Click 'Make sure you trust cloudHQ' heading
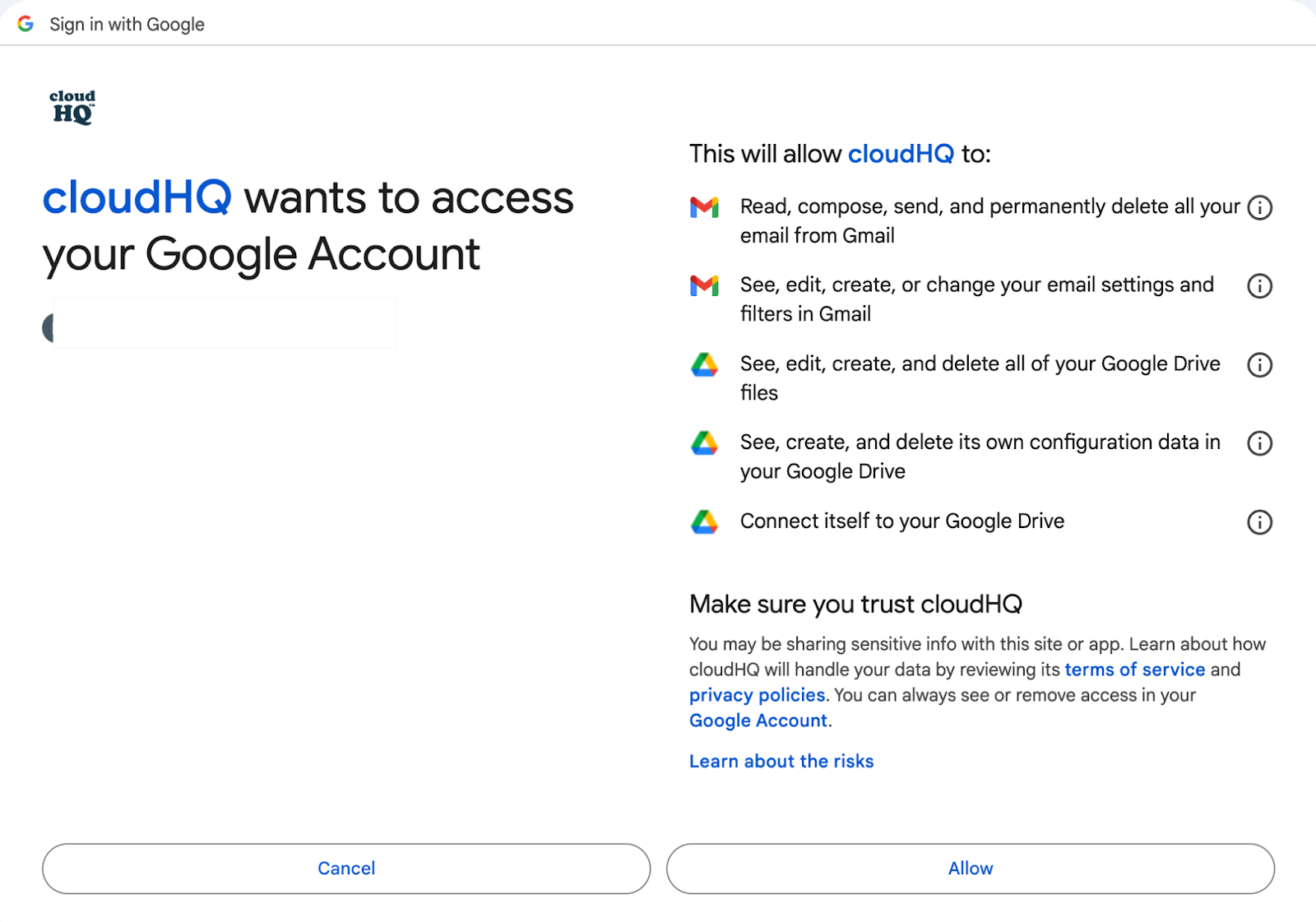The height and width of the screenshot is (922, 1316). (x=855, y=605)
